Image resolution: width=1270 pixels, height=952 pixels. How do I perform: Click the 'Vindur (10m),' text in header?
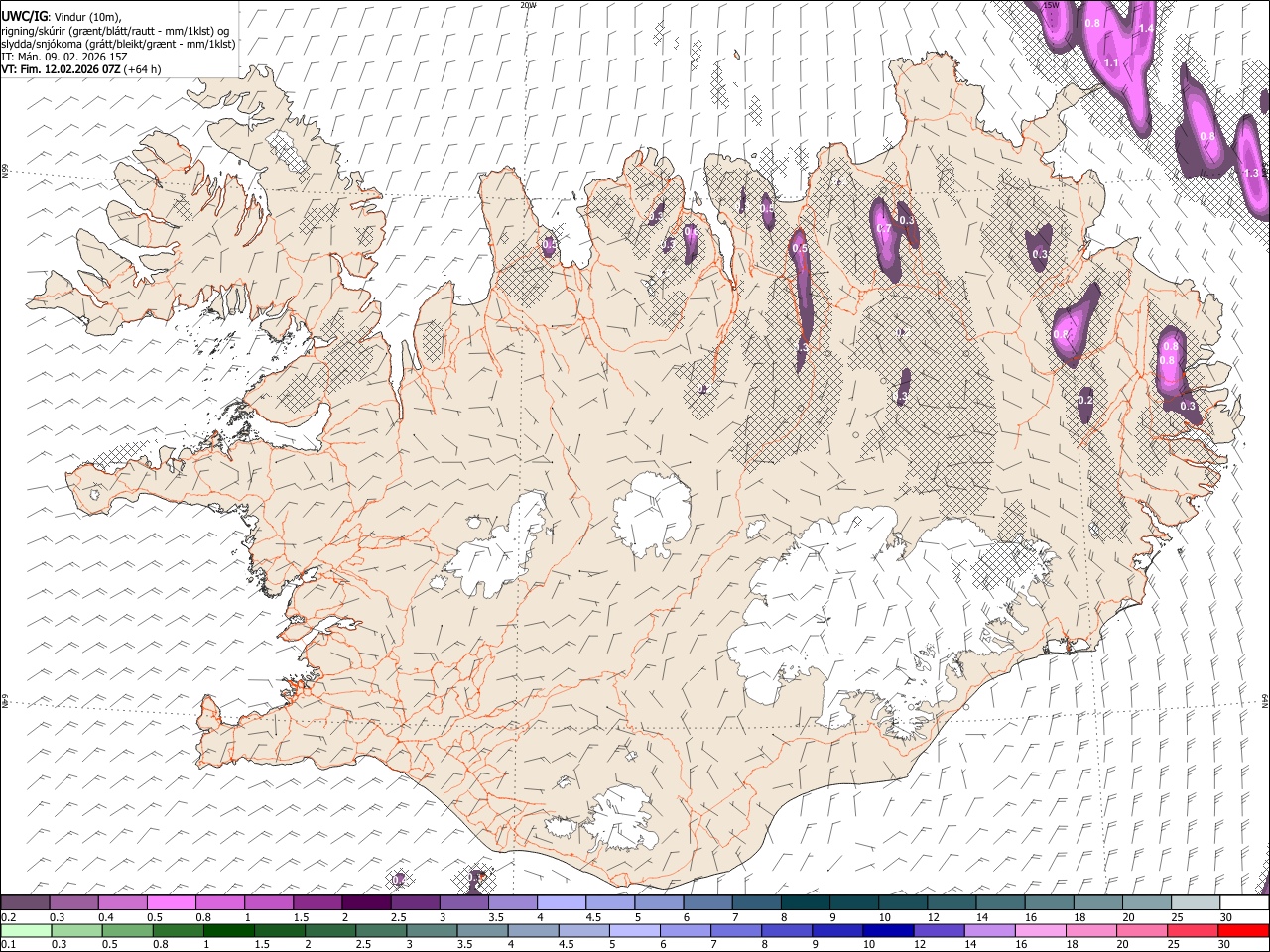87,17
